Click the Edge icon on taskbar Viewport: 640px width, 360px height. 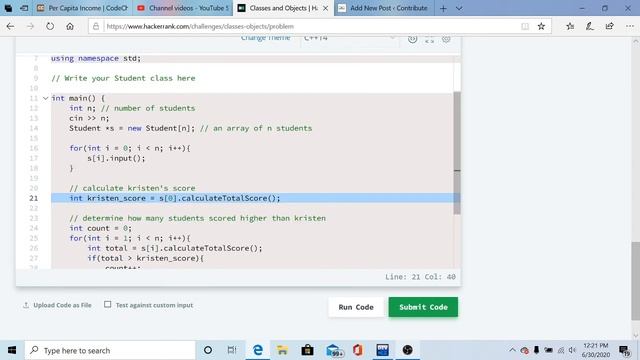258,350
